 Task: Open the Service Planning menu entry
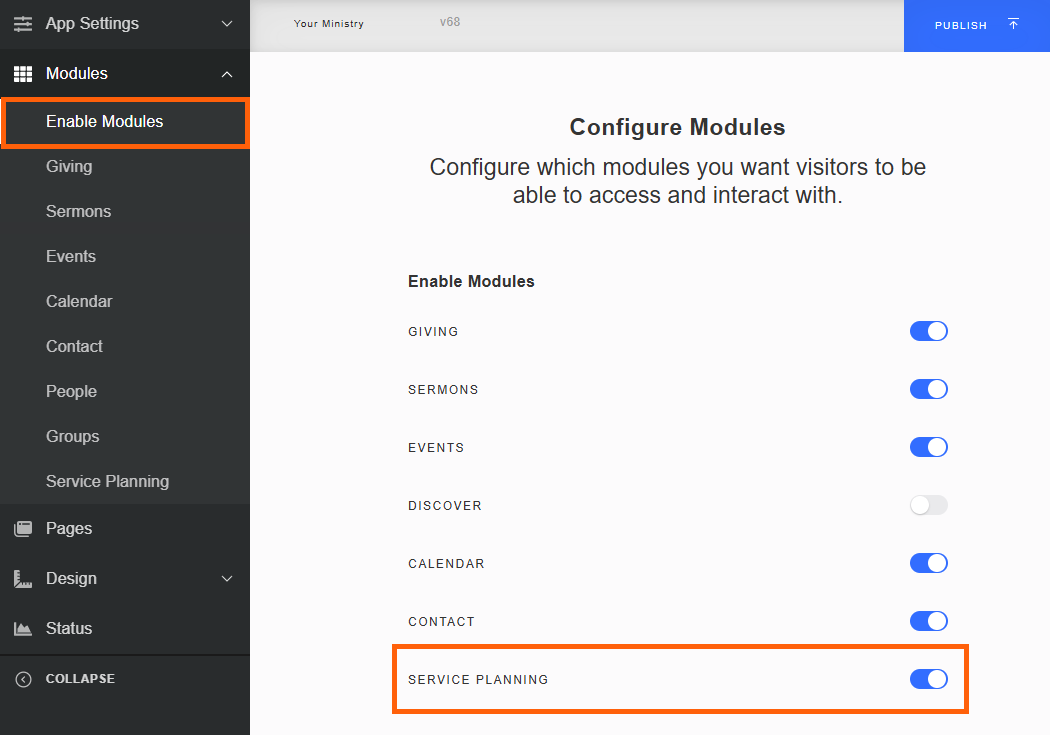click(x=106, y=481)
